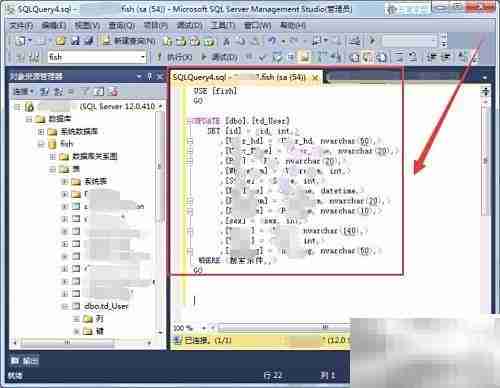500x388 pixels.
Task: Click the Object Explorer horizontal scrollbar
Action: (83, 342)
